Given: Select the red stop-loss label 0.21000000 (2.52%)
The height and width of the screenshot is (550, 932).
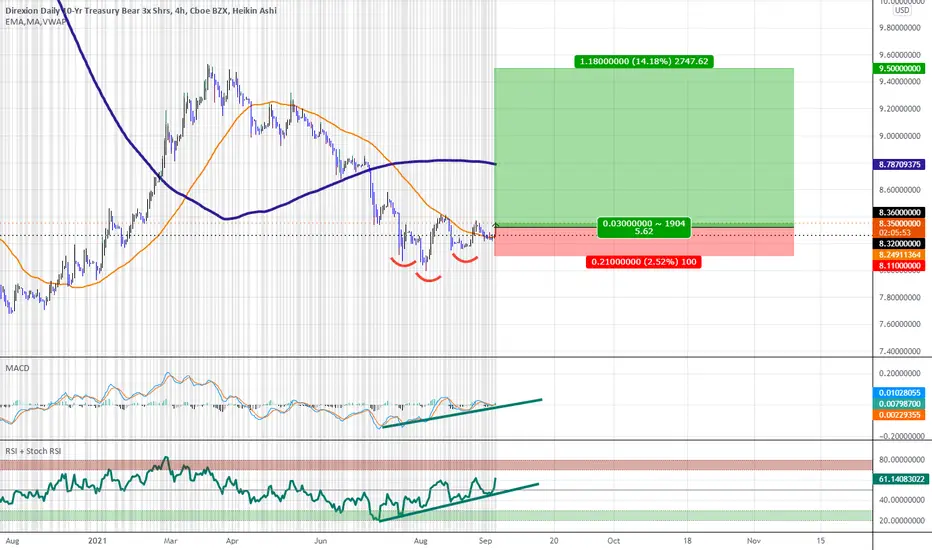Looking at the screenshot, I should coord(644,262).
